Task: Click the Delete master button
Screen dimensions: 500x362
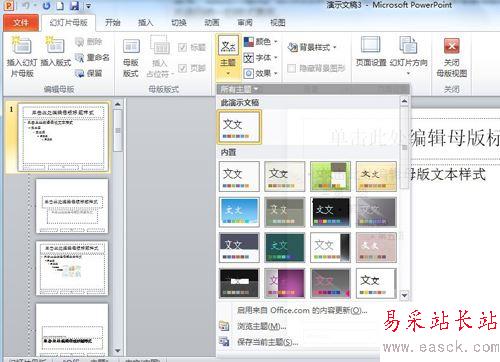Action: (89, 42)
